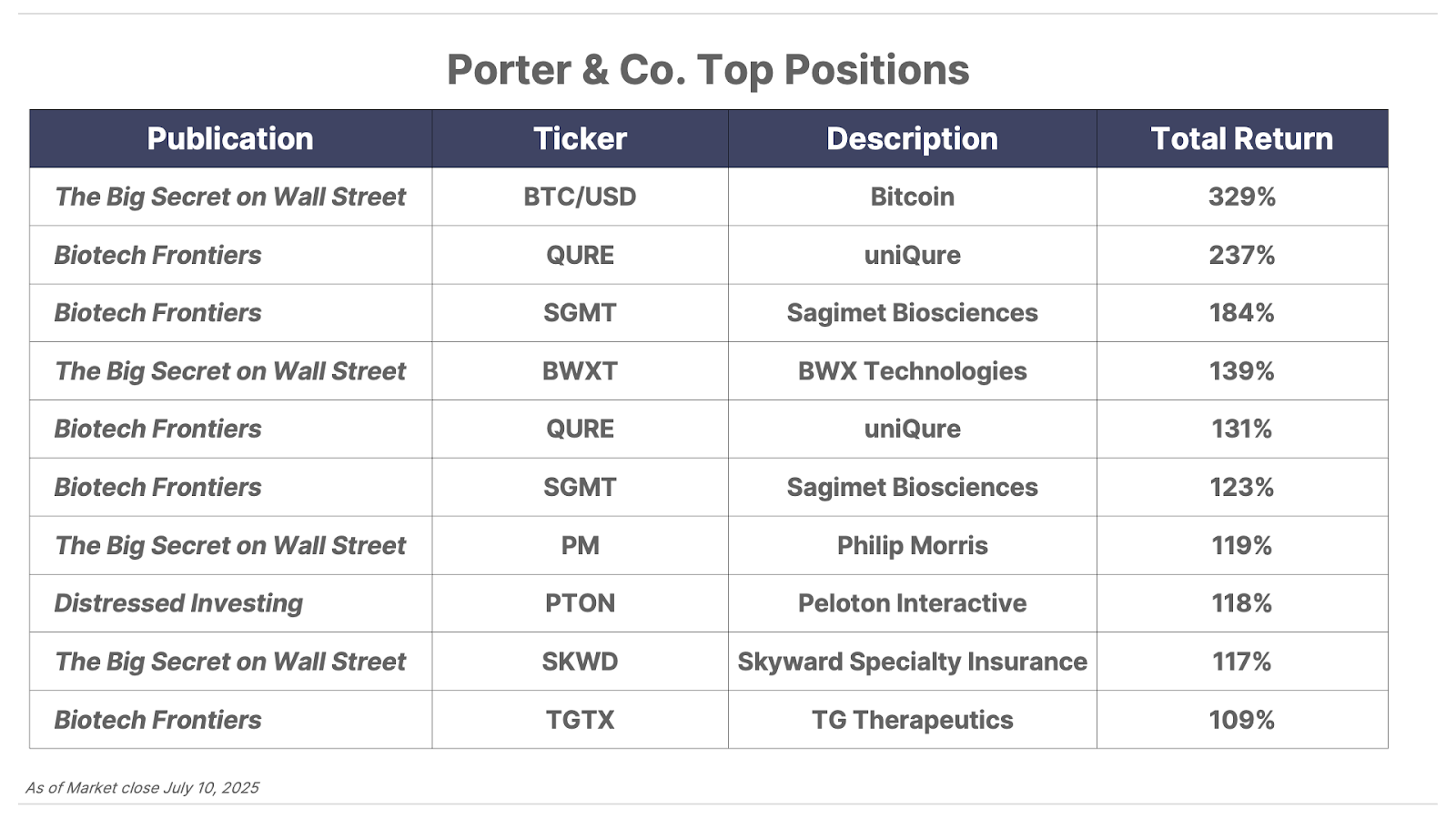This screenshot has width=1456, height=819.
Task: Click the Distressed Investing publication cell
Action: tap(230, 603)
